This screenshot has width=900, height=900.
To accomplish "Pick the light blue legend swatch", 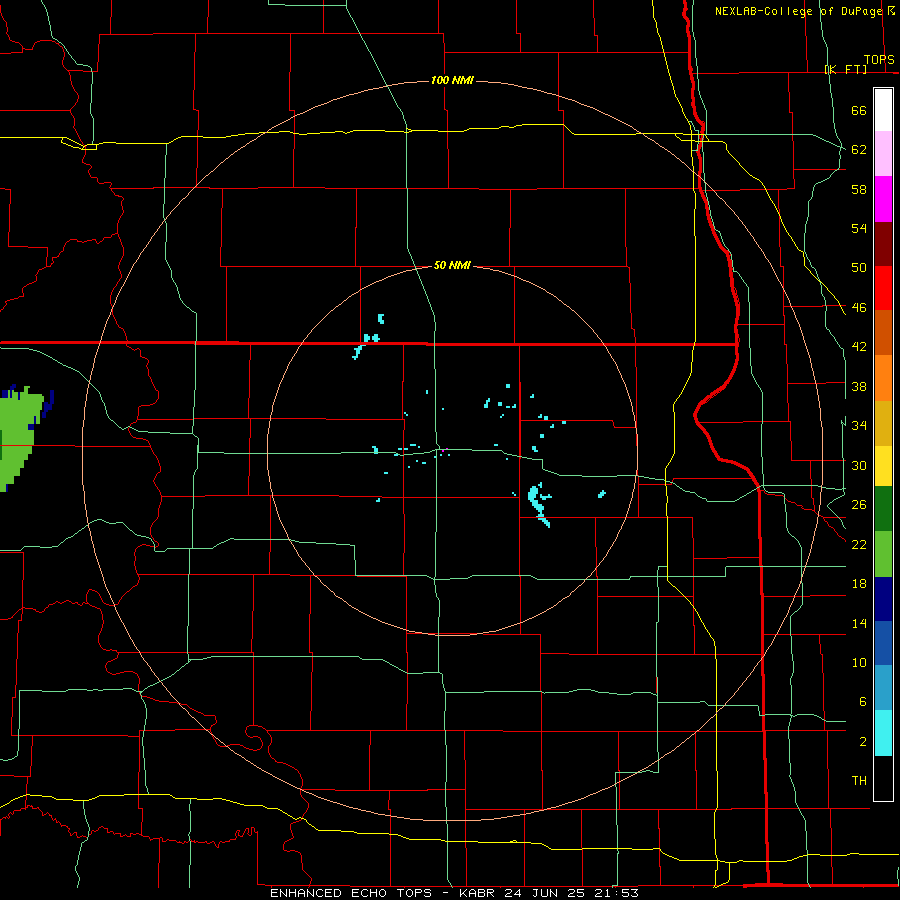I will (883, 688).
